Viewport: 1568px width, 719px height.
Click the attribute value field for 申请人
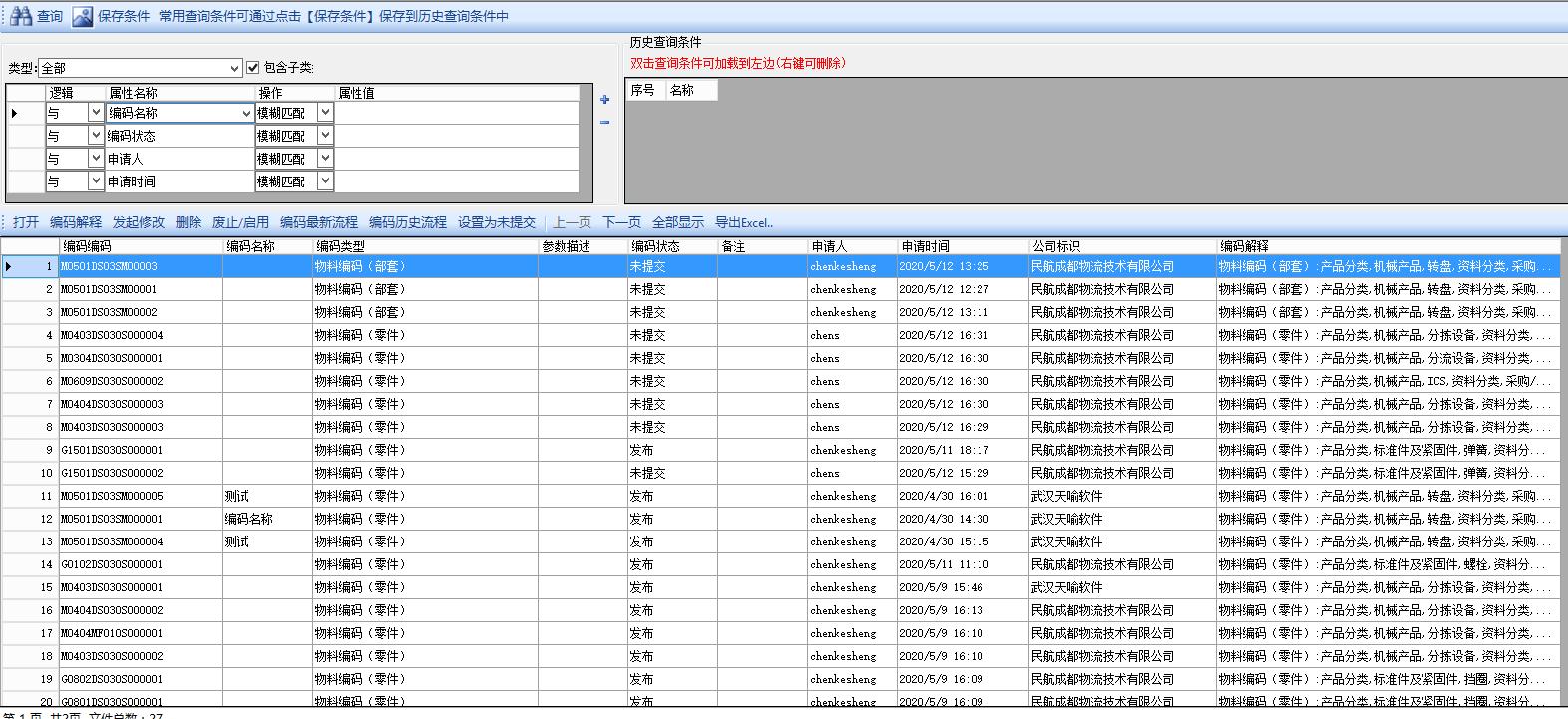[x=457, y=159]
